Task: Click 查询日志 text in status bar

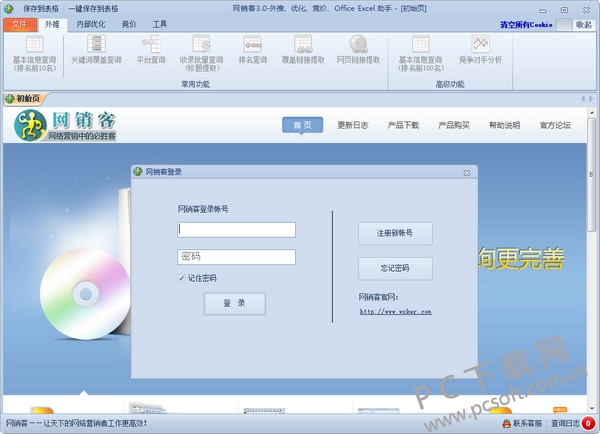Action: click(x=565, y=423)
